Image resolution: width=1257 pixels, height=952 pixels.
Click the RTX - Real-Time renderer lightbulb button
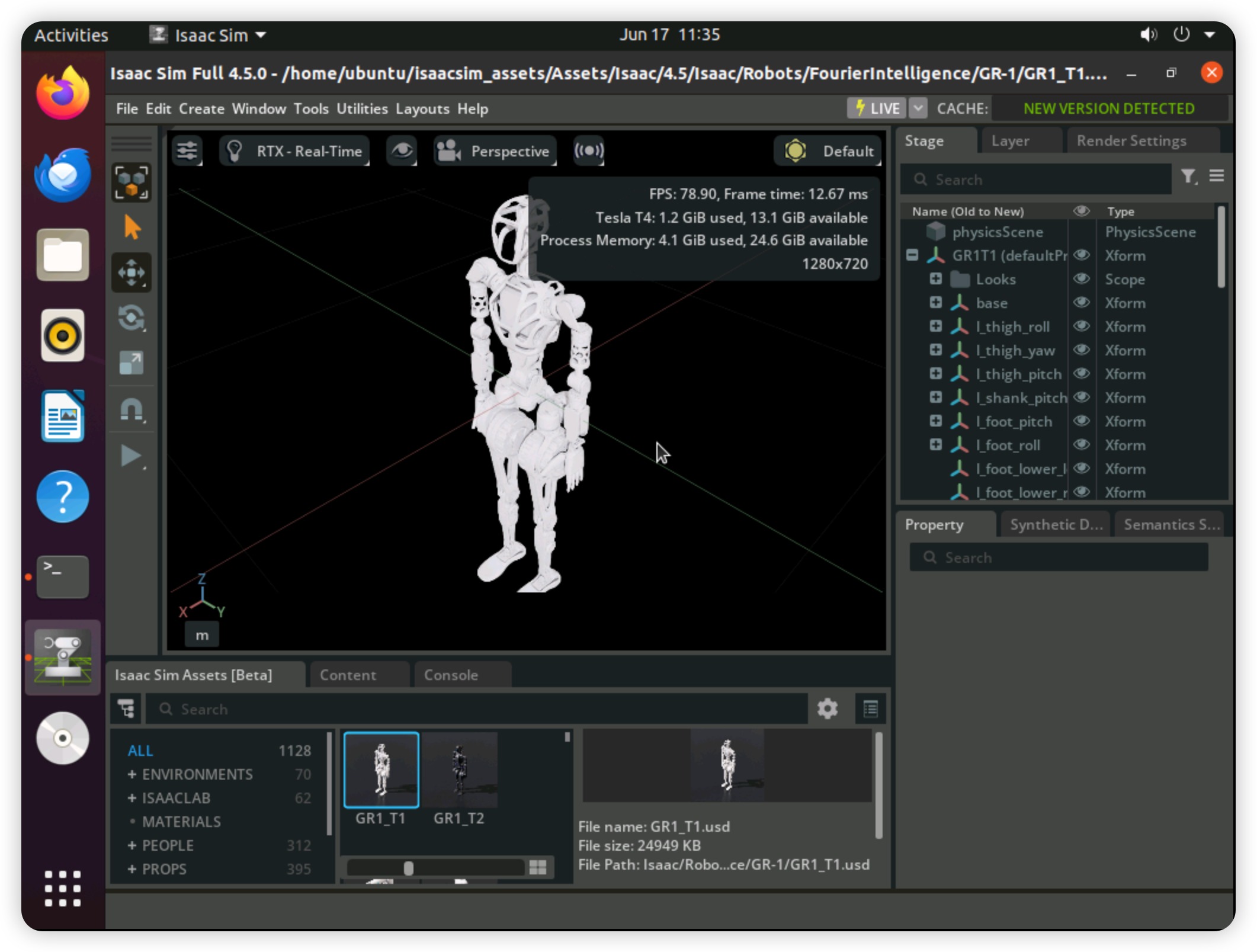pos(294,151)
